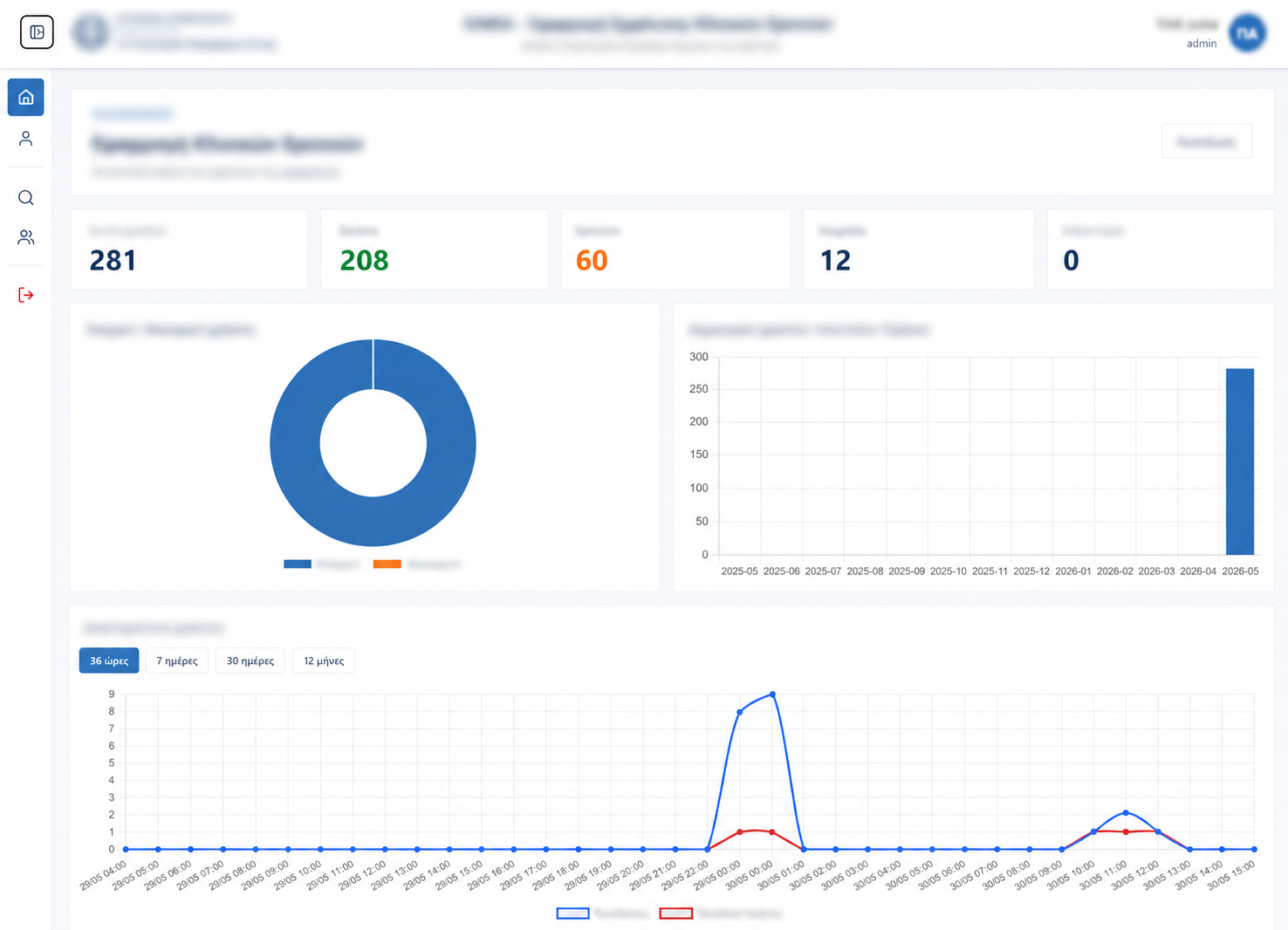This screenshot has height=930, width=1288.
Task: Switch to the 7 ημέρες range
Action: click(177, 660)
